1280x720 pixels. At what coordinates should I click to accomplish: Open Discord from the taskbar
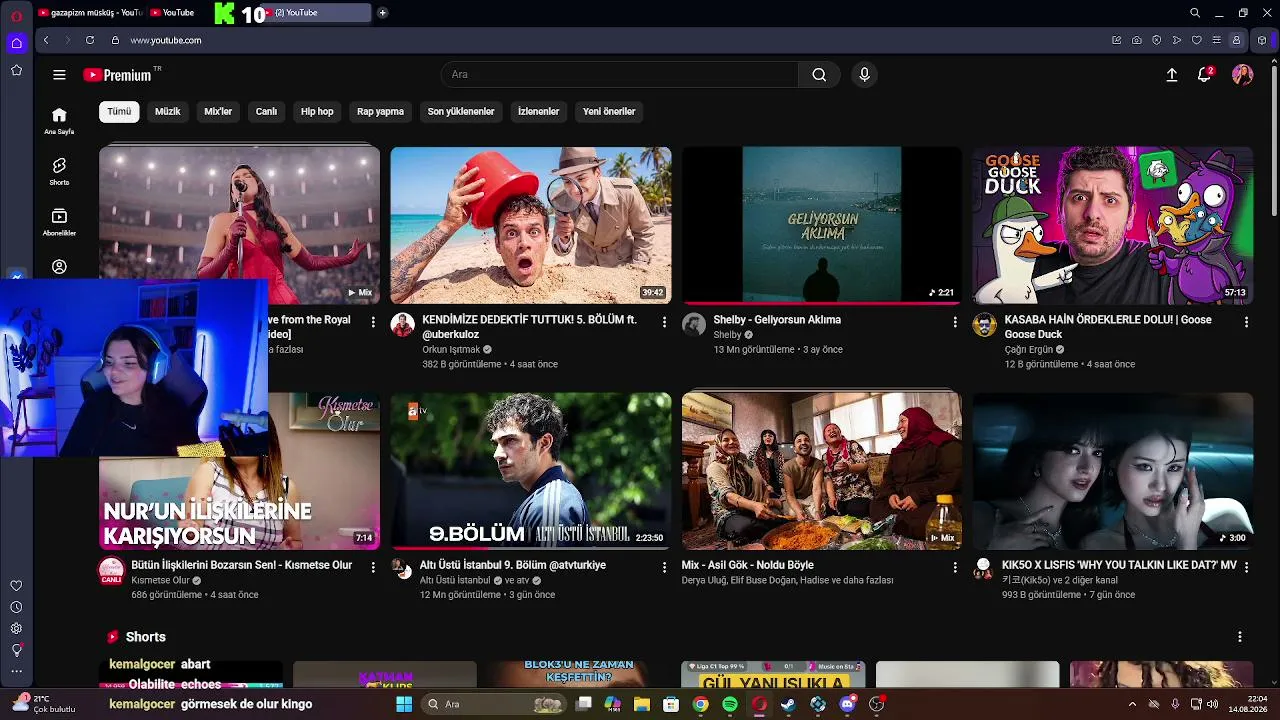coord(848,705)
